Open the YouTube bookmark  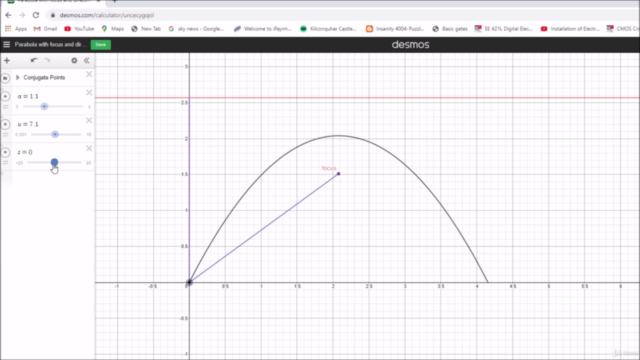pyautogui.click(x=79, y=29)
